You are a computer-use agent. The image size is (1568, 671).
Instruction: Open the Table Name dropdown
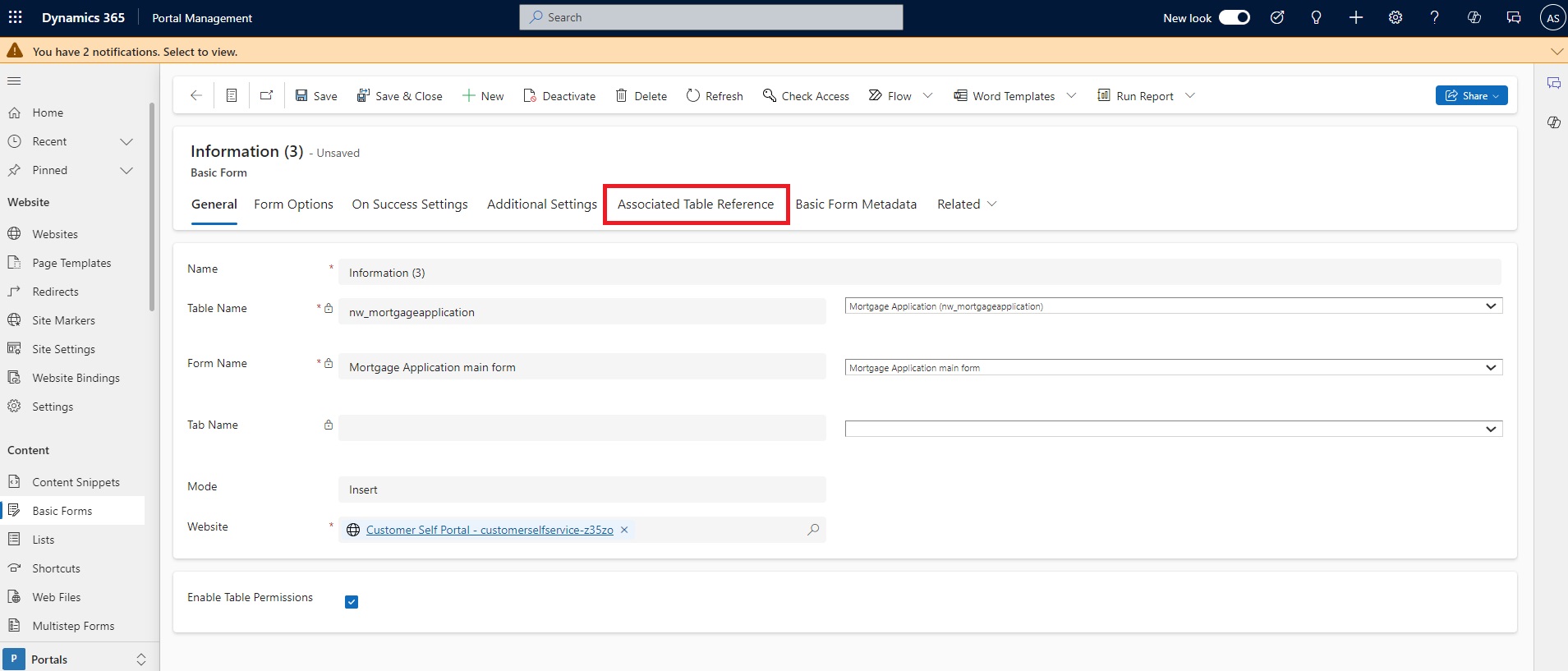[x=1173, y=306]
